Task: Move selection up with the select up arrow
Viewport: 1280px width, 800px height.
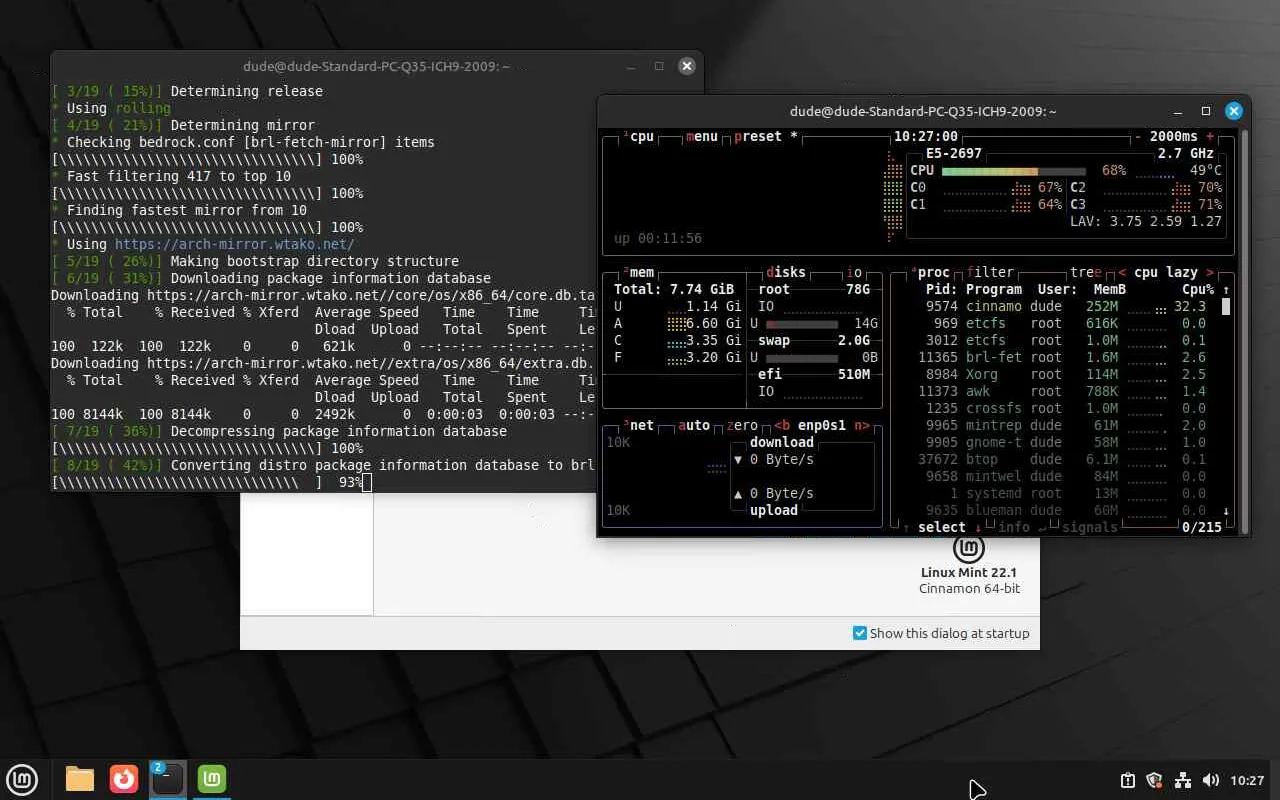Action: click(x=906, y=527)
